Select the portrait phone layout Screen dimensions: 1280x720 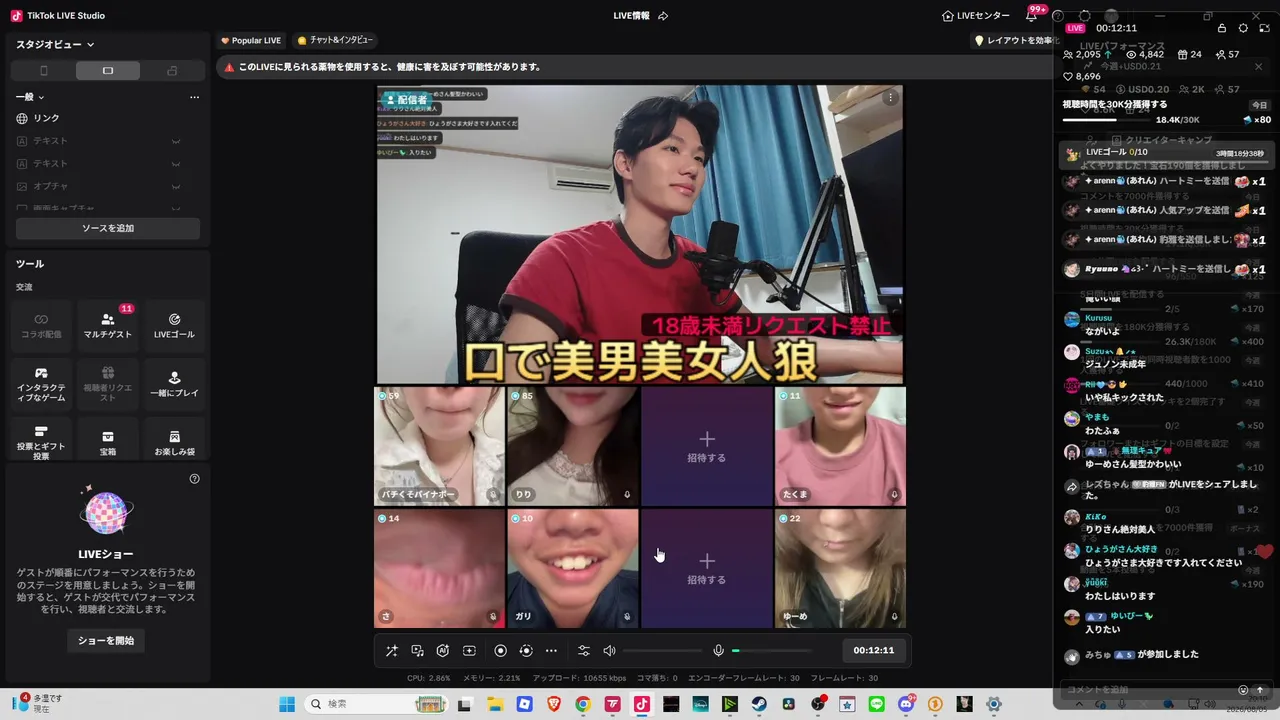click(x=43, y=71)
